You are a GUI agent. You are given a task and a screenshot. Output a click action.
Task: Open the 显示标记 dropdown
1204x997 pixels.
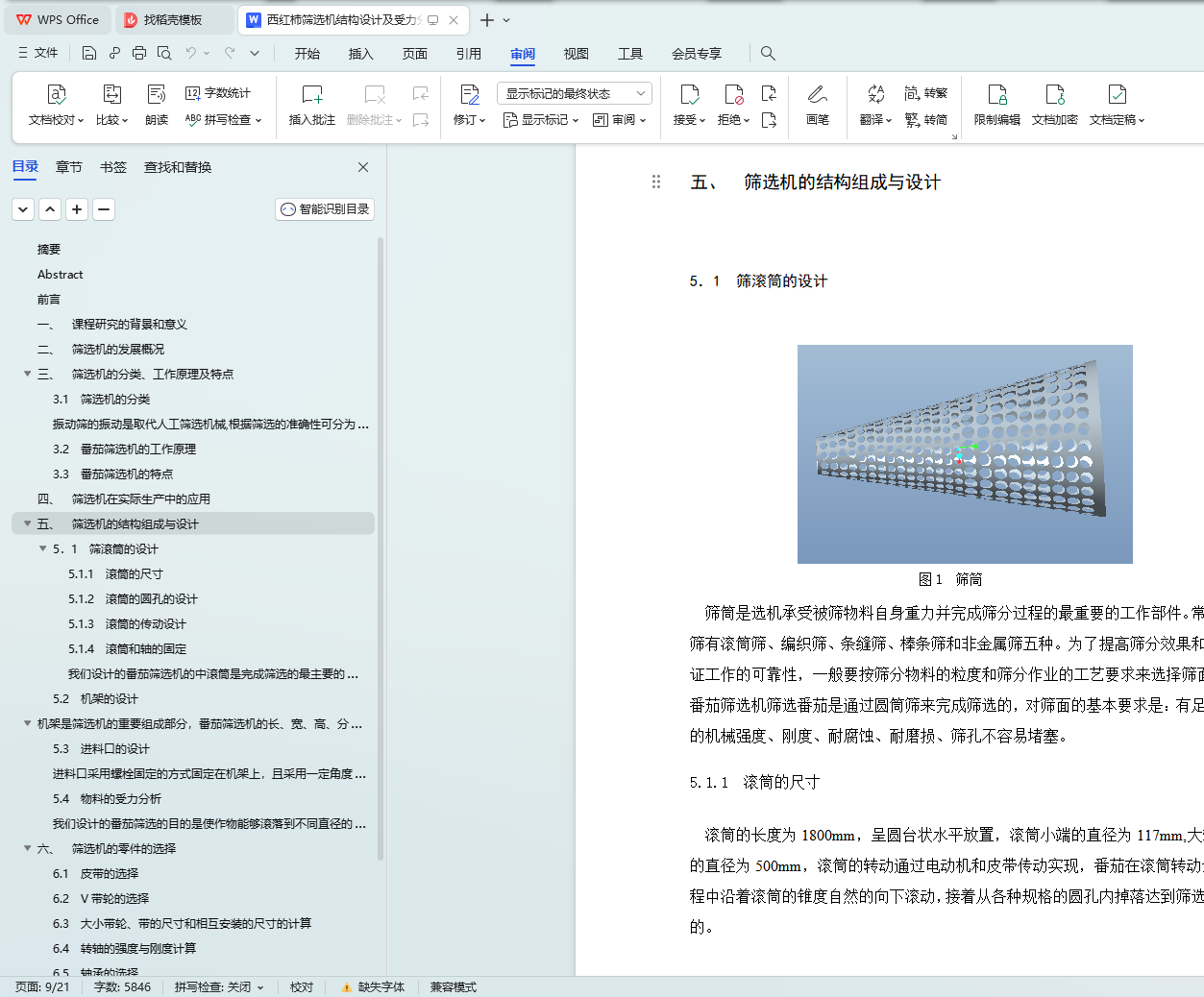pos(541,120)
